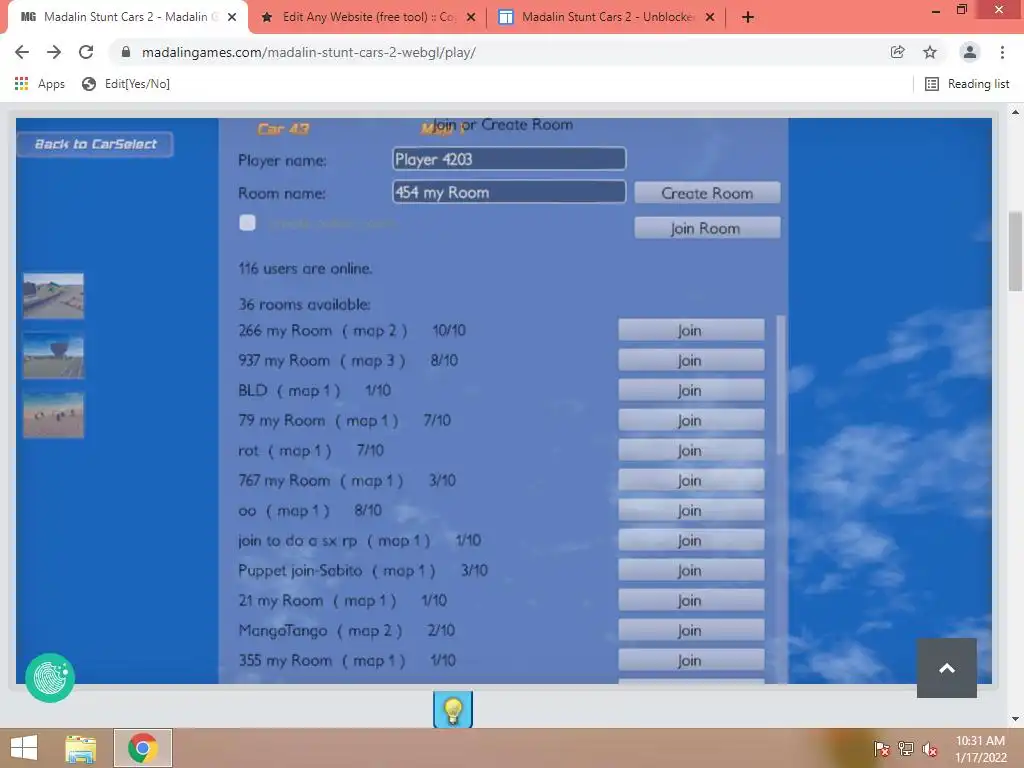Close the Unblocked games third tab
The height and width of the screenshot is (768, 1024).
(x=711, y=17)
